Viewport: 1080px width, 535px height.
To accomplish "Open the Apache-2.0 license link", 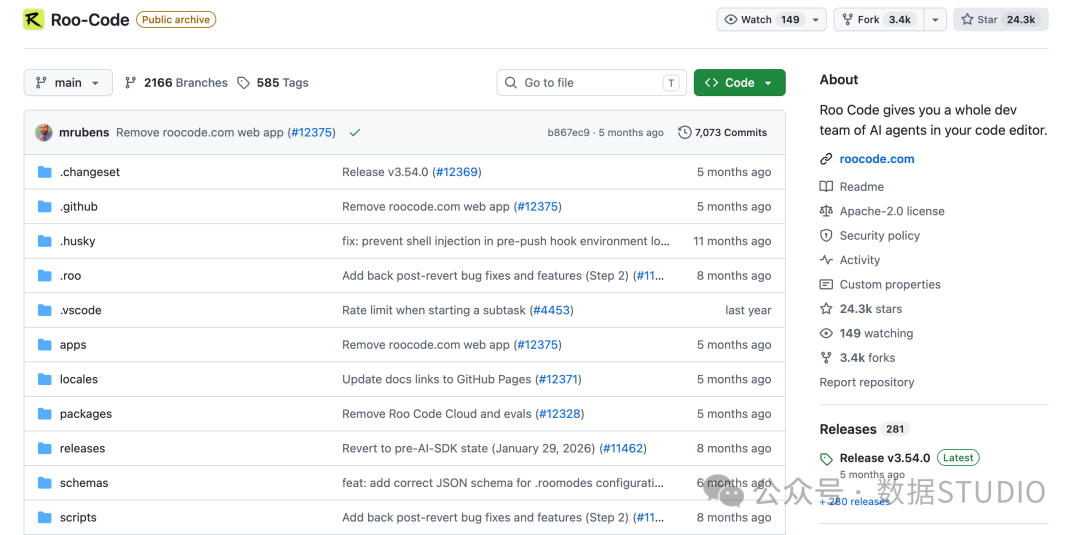I will click(892, 211).
